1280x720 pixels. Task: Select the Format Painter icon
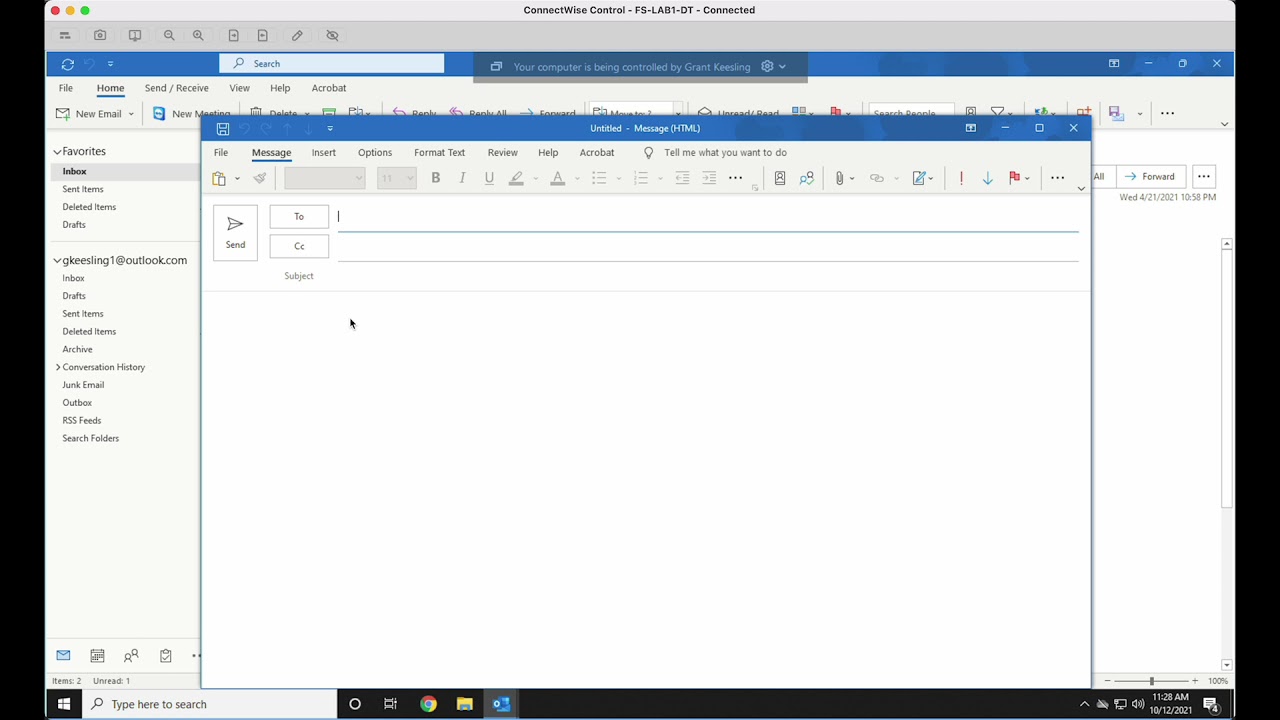[x=260, y=178]
